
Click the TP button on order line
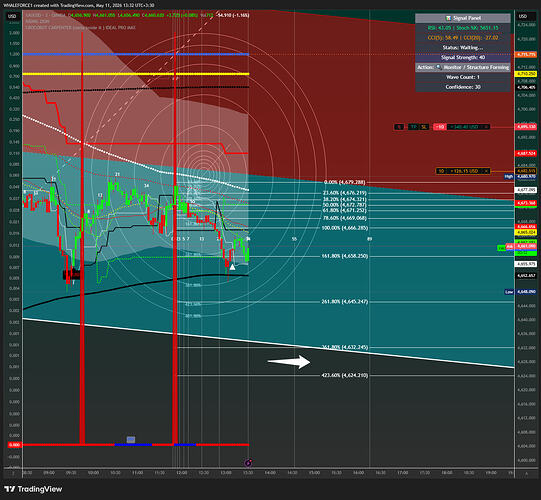413,127
